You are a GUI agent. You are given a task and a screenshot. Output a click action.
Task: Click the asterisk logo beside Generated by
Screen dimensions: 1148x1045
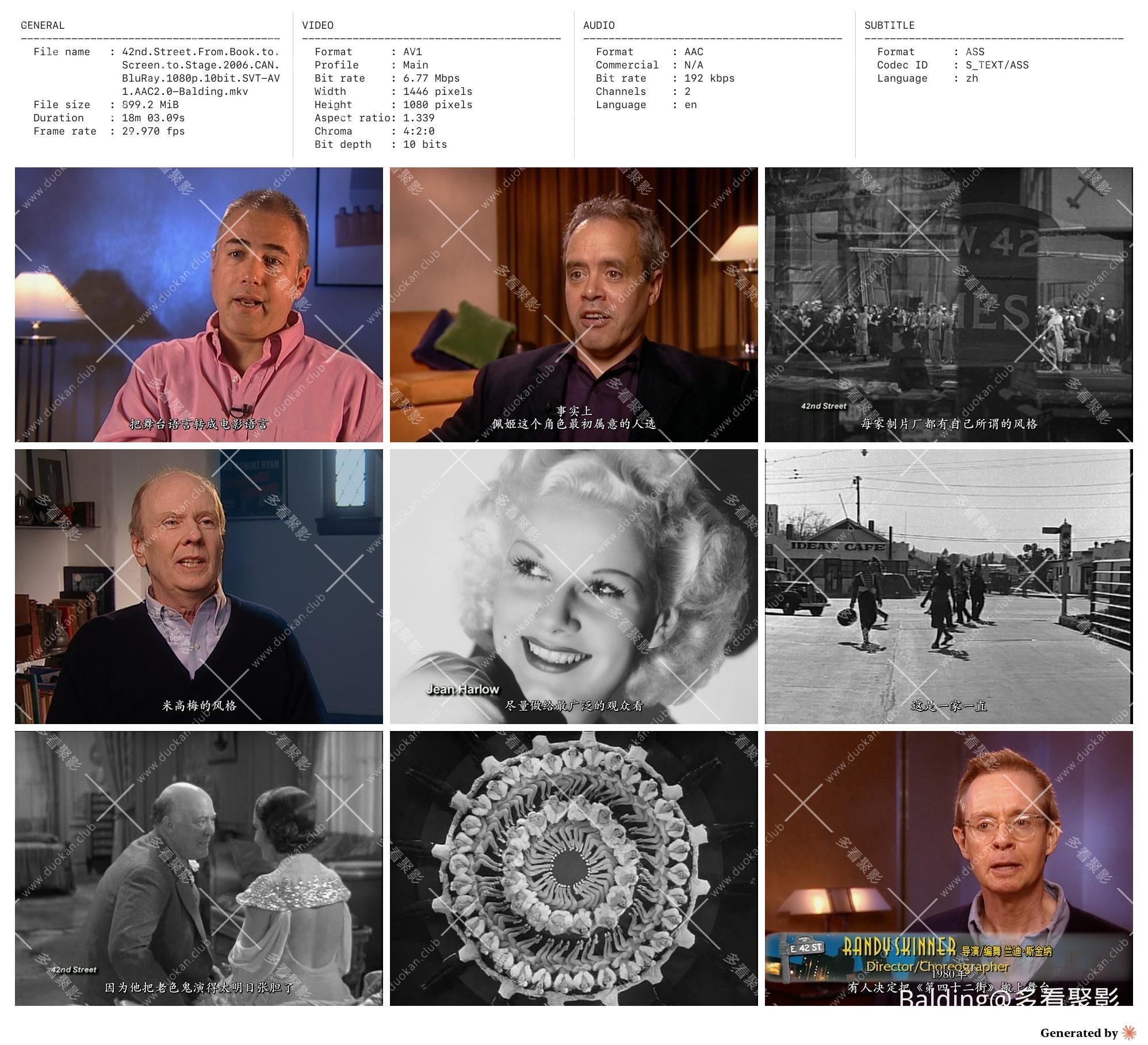[1129, 1032]
